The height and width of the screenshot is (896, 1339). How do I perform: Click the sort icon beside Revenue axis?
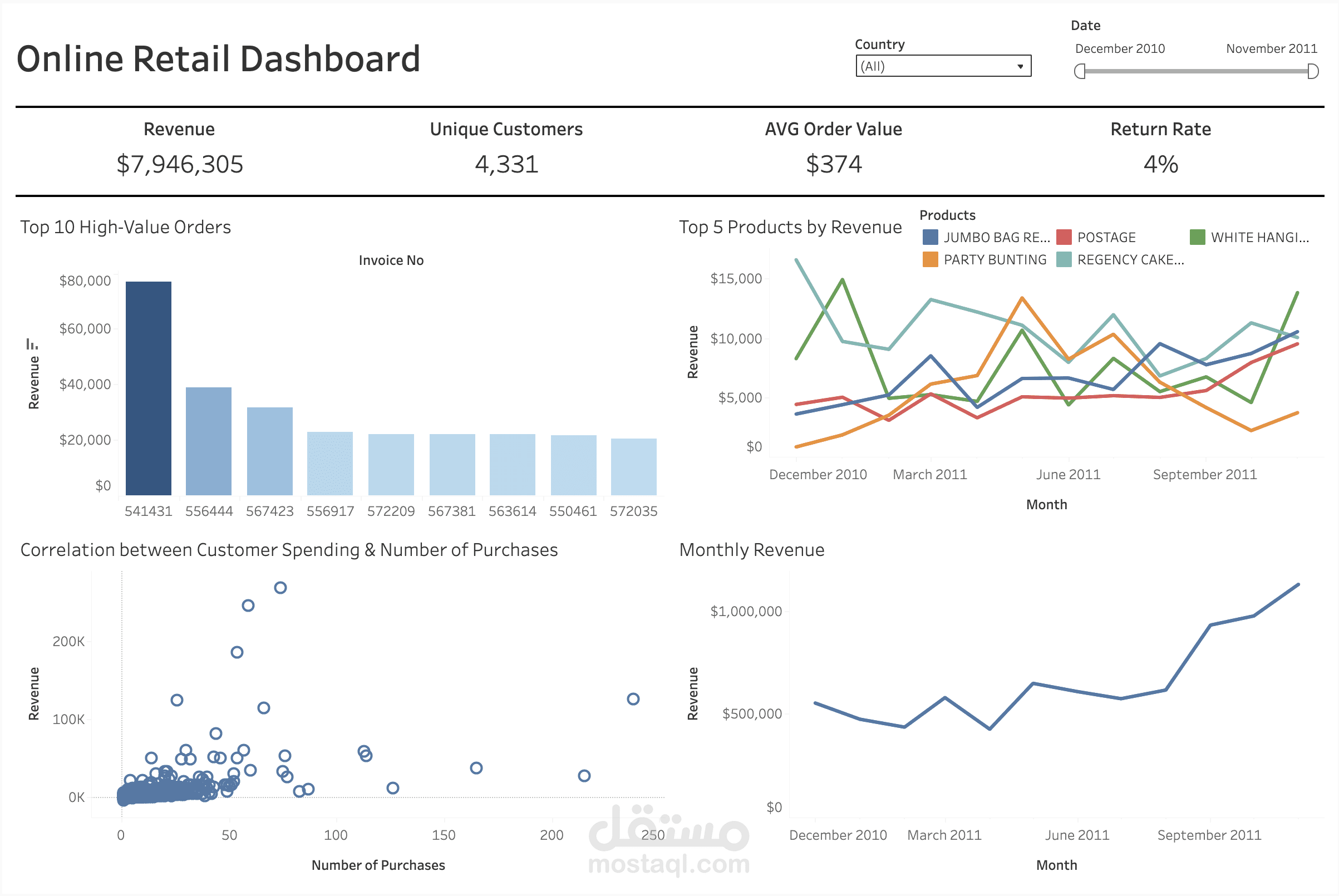(32, 344)
